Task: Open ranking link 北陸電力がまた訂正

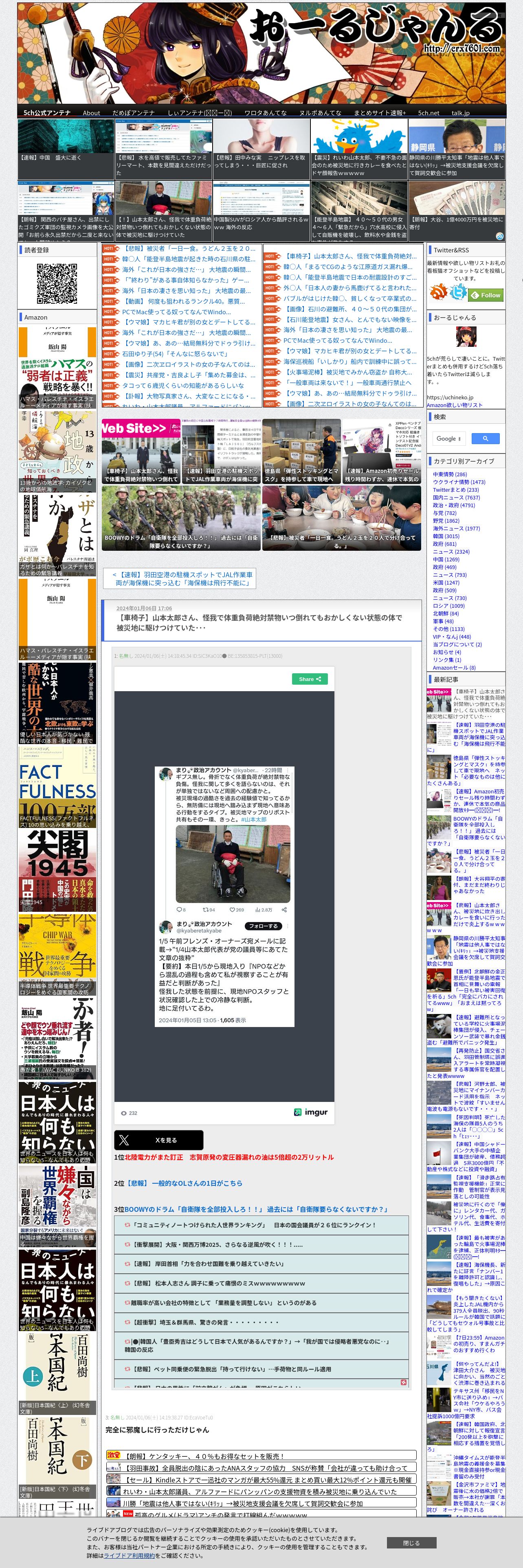Action: point(229,1157)
